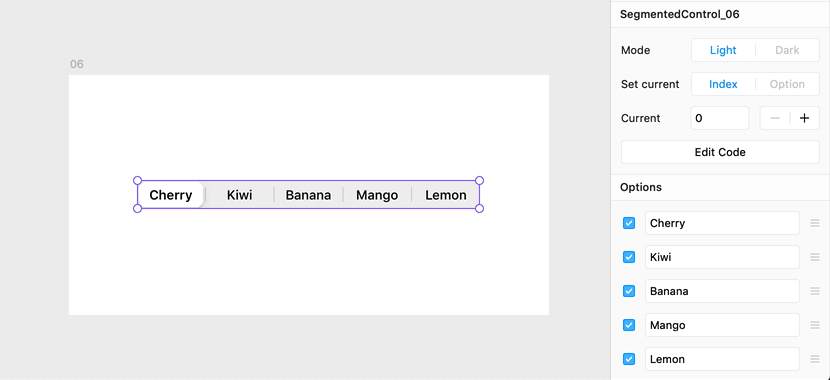830x380 pixels.
Task: Select the Lemon segment on canvas
Action: coord(446,195)
